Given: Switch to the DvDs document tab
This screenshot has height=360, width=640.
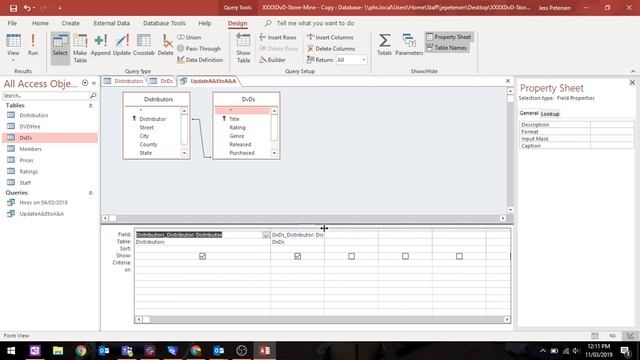Looking at the screenshot, I should click(x=162, y=81).
